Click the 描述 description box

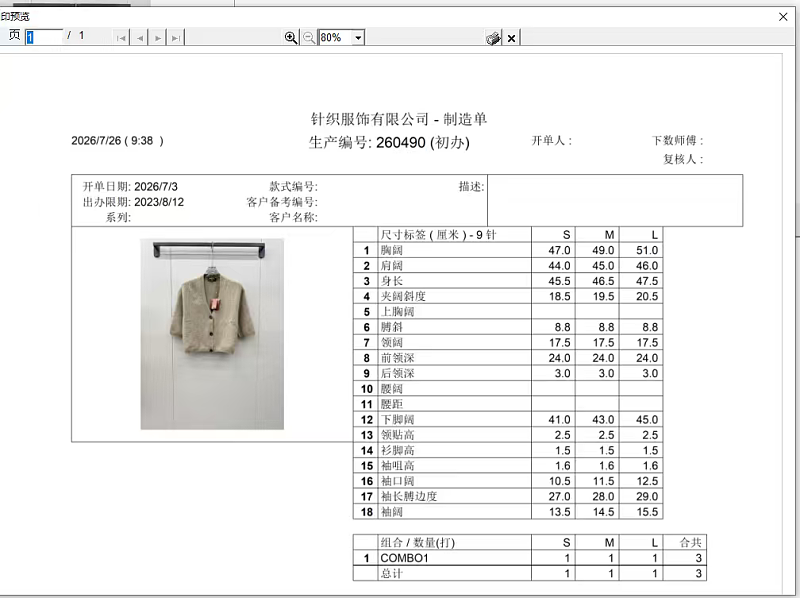615,201
